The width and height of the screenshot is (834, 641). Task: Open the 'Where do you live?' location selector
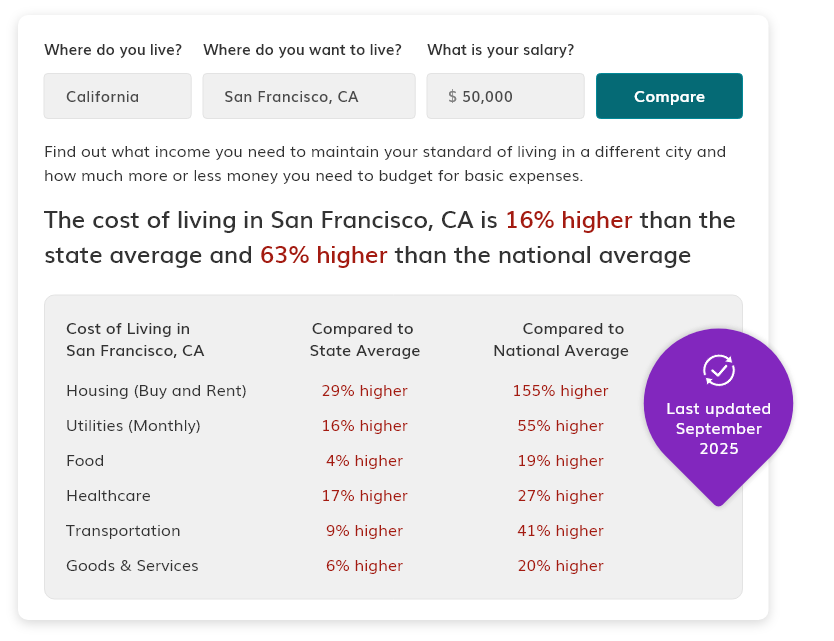tap(117, 96)
